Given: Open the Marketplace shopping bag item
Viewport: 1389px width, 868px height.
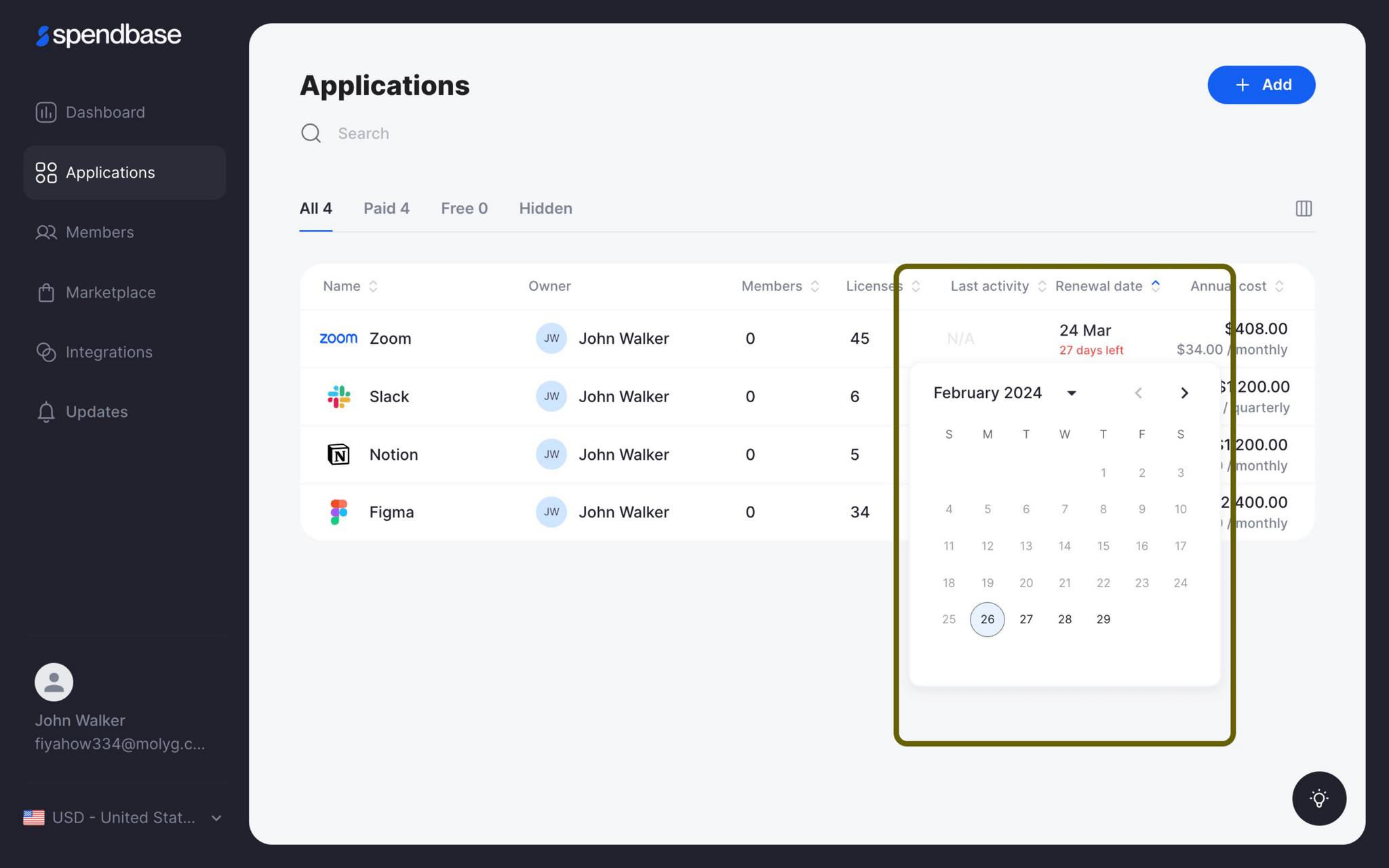Looking at the screenshot, I should [124, 292].
